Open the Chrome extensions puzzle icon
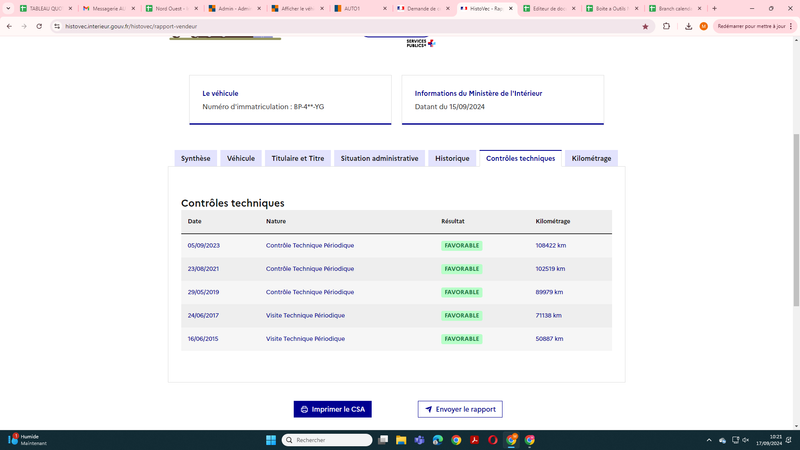 tap(666, 26)
